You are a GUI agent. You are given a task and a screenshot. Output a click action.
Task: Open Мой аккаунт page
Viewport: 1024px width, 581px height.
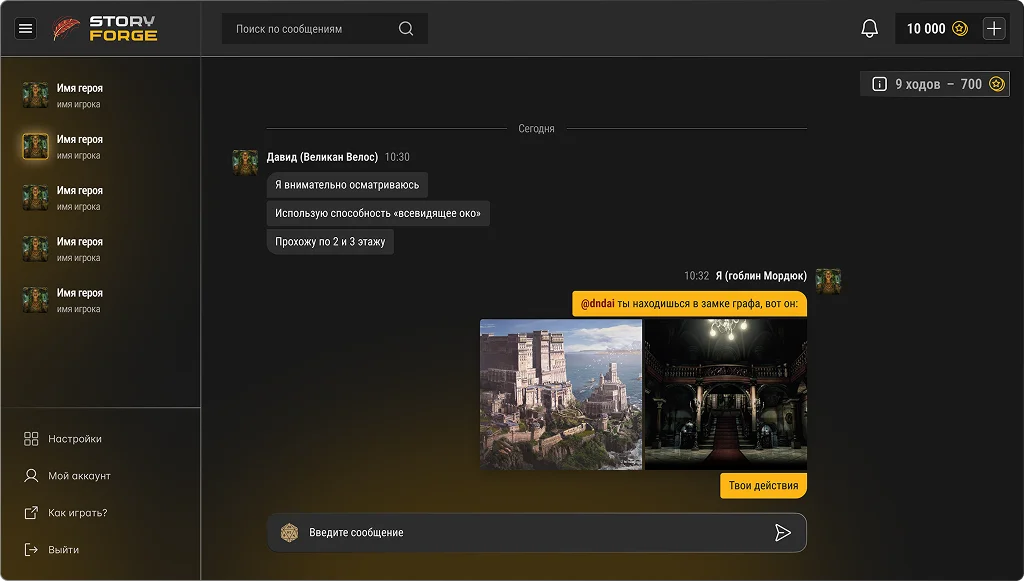79,476
